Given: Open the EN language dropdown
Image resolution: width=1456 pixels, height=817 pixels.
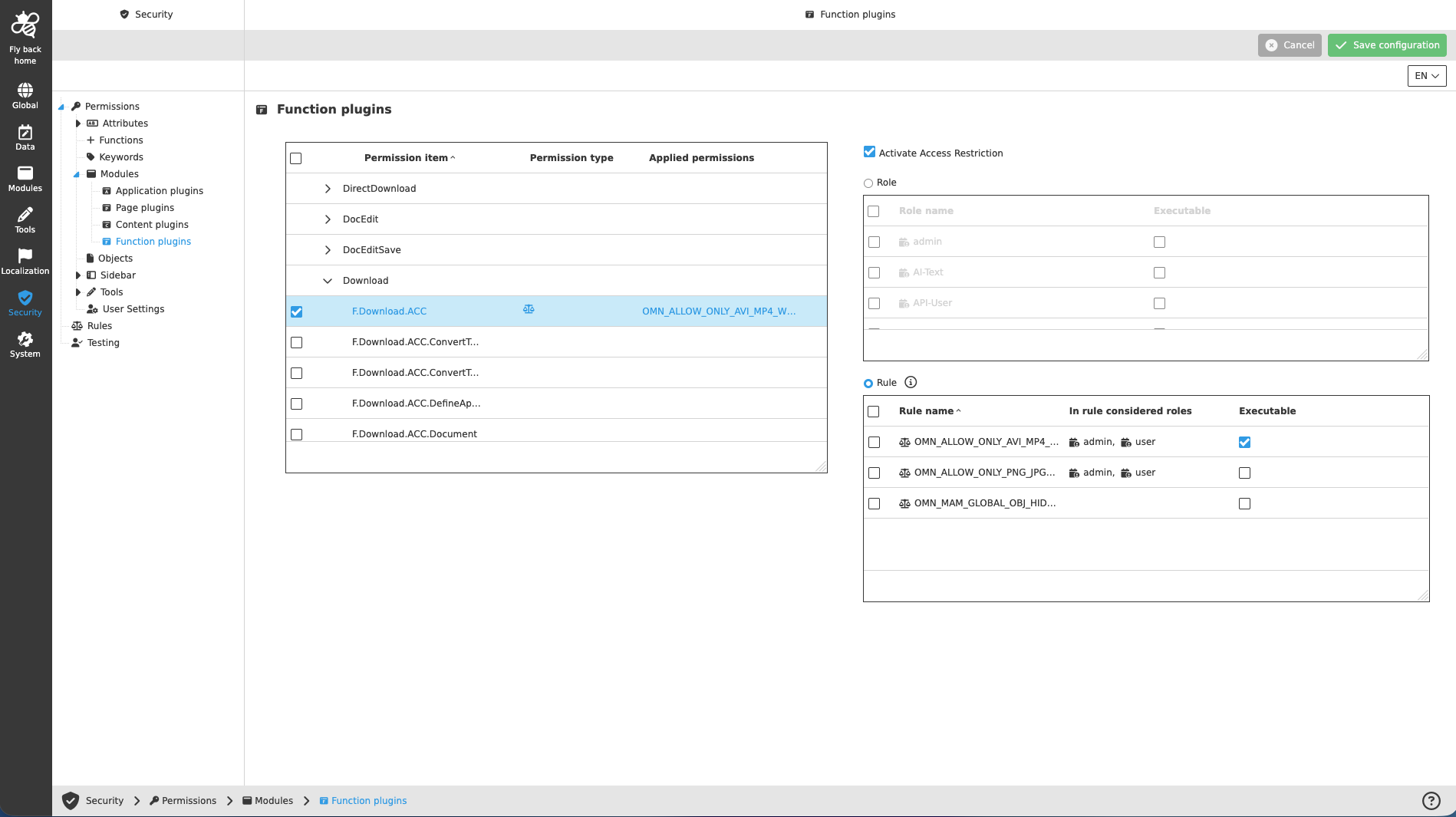Looking at the screenshot, I should (1426, 76).
